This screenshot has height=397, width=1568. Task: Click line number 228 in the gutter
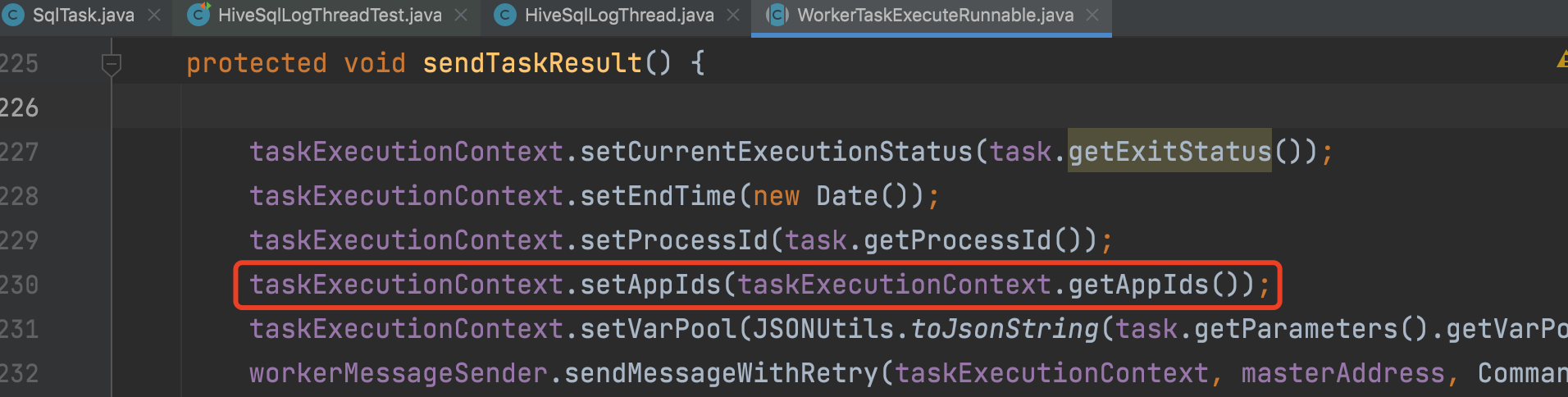coord(19,196)
